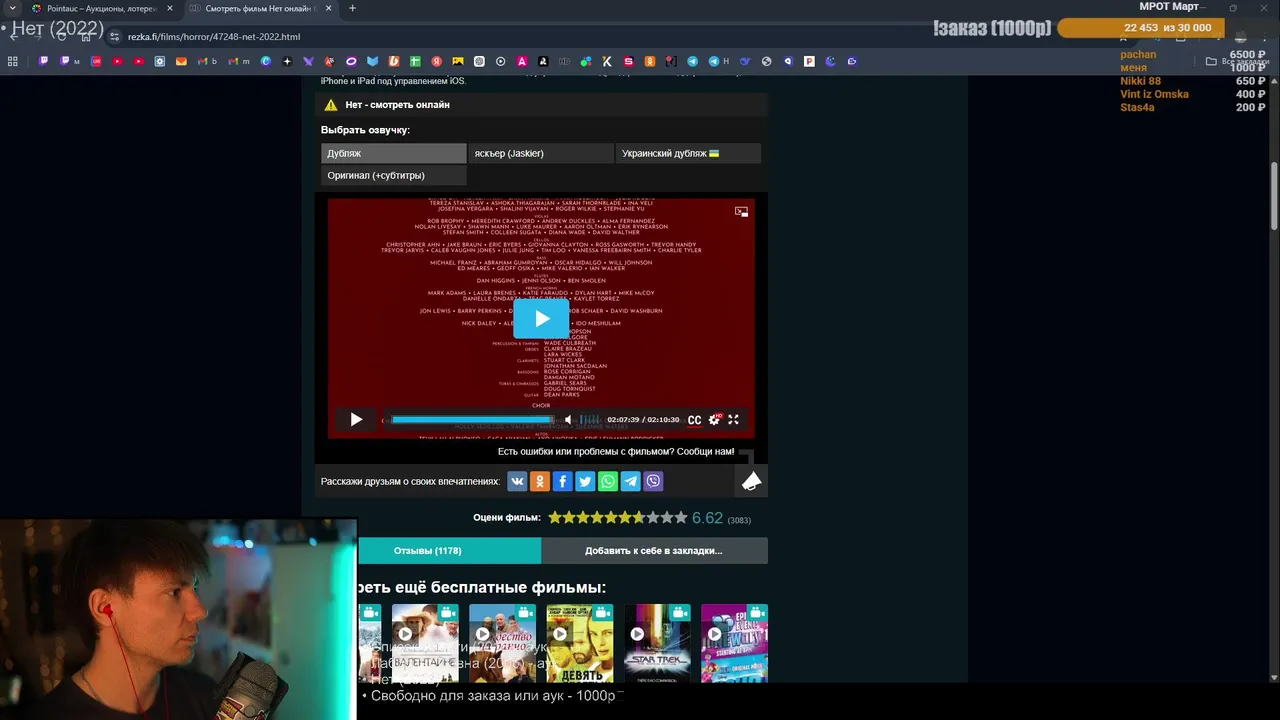
Task: Rate the film with the tenth star
Action: (x=681, y=518)
